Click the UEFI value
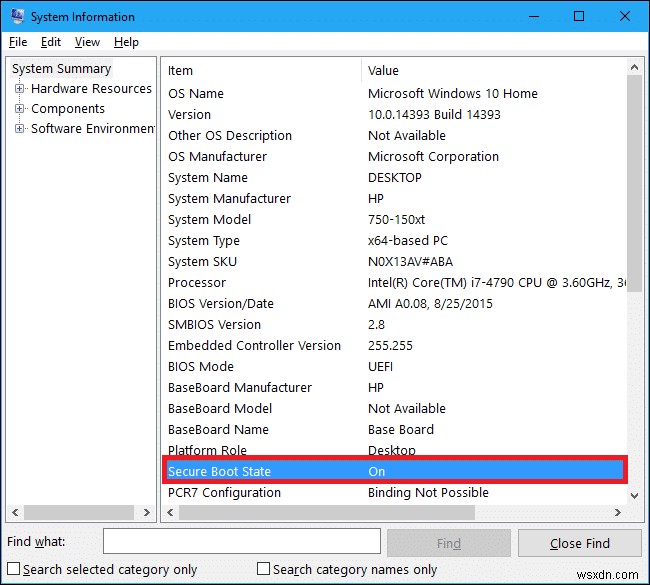 (x=380, y=367)
